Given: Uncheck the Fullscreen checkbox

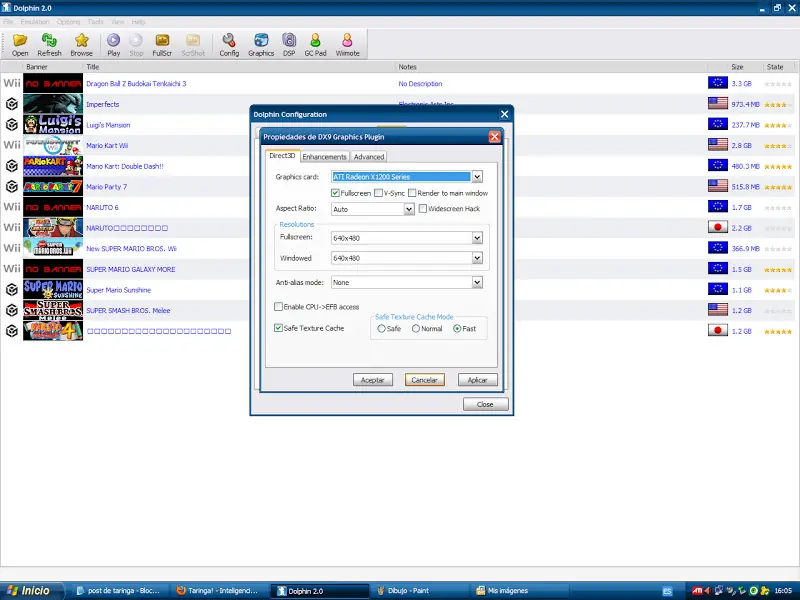Looking at the screenshot, I should [x=335, y=193].
